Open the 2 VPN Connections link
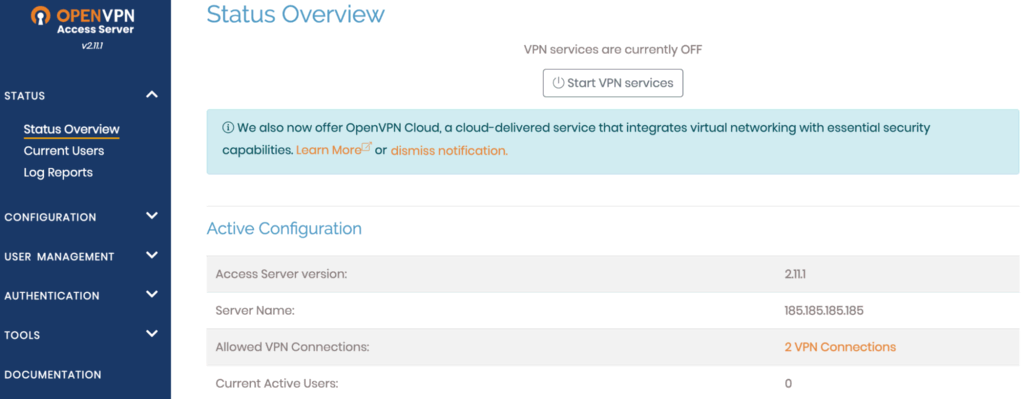 pos(840,347)
